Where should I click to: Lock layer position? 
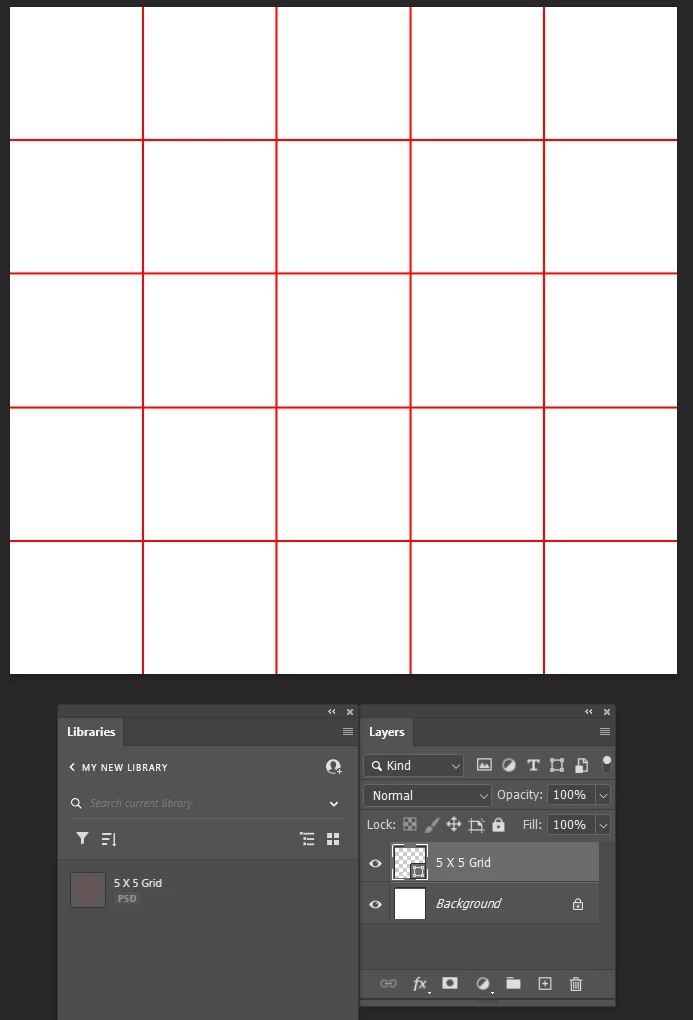[x=454, y=825]
